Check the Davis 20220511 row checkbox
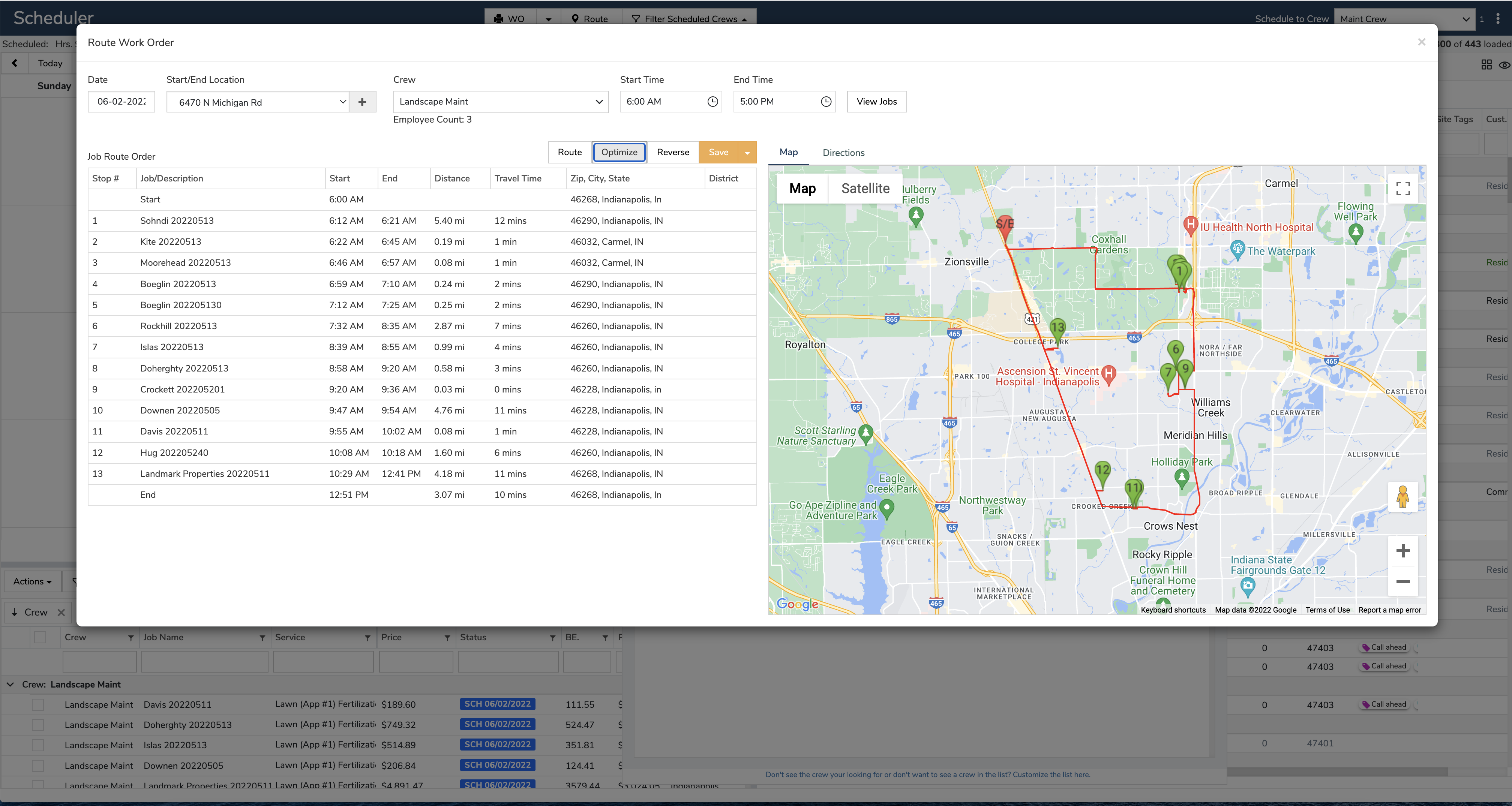The height and width of the screenshot is (806, 1512). (38, 704)
